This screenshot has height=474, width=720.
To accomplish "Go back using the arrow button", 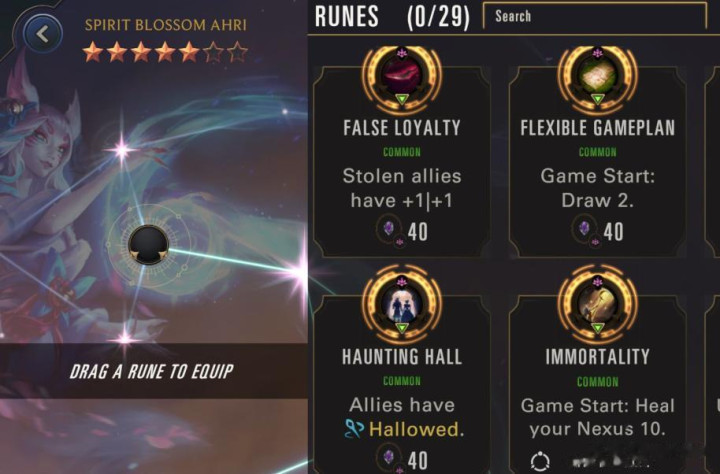I will [x=43, y=34].
